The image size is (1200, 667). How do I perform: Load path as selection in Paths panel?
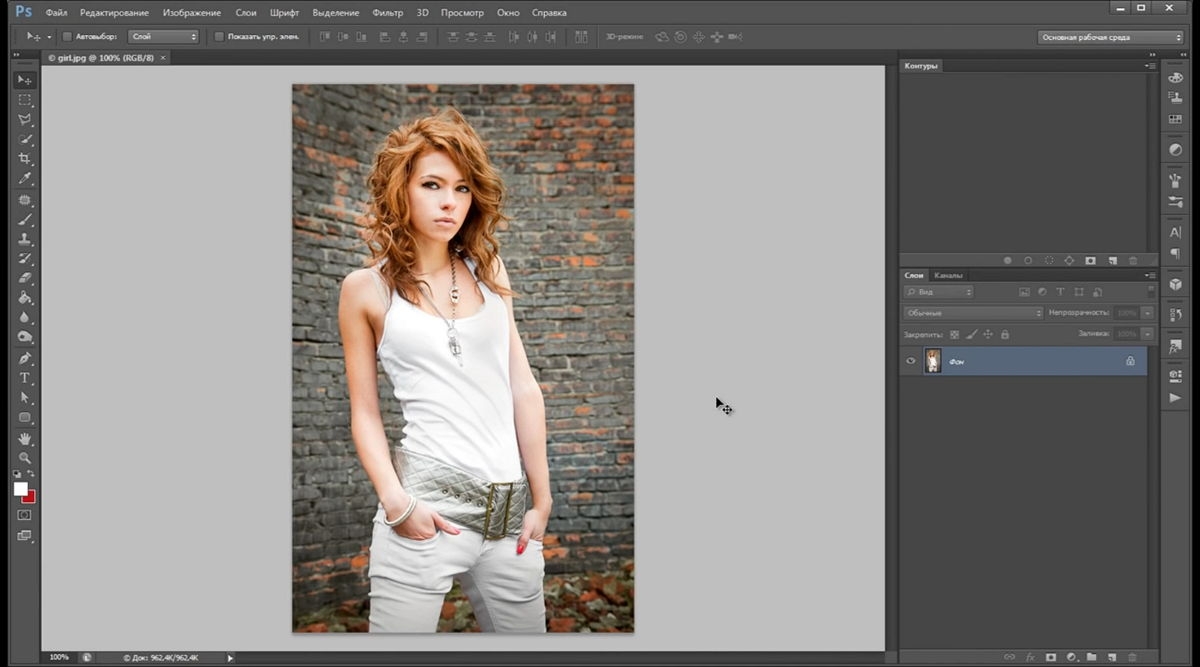(x=1048, y=261)
